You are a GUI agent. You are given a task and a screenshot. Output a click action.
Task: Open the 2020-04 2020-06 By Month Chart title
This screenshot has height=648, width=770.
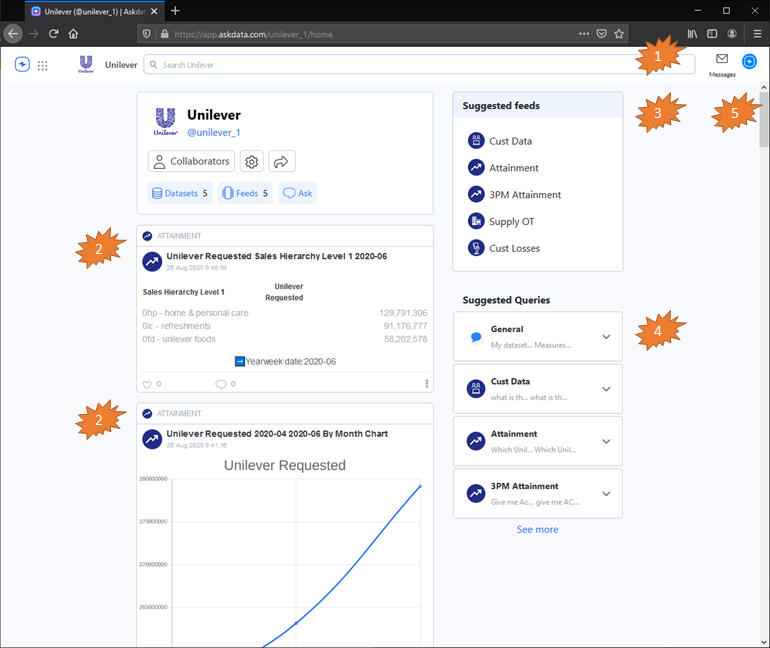(x=277, y=434)
